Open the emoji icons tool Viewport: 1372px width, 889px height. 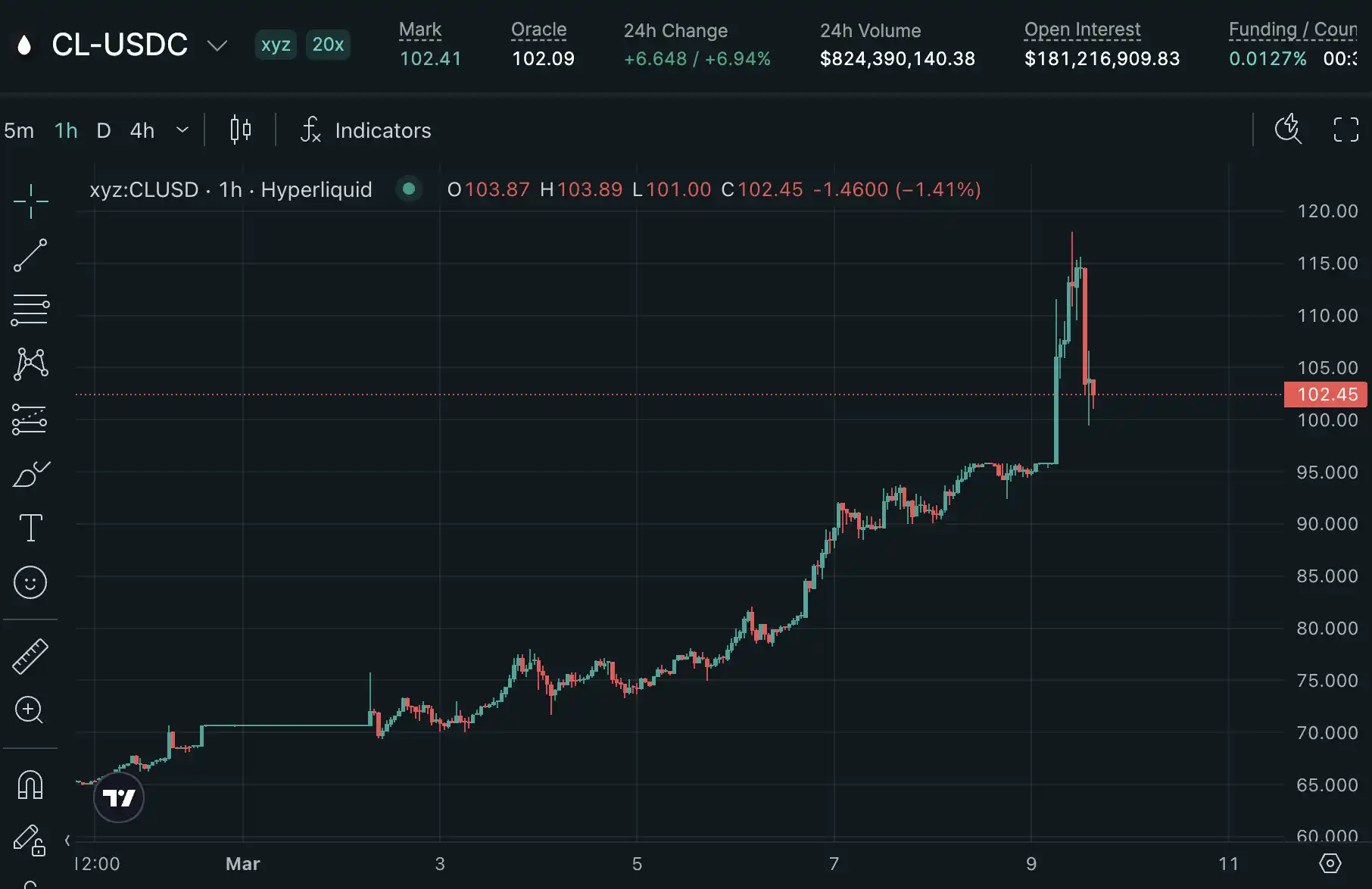30,582
